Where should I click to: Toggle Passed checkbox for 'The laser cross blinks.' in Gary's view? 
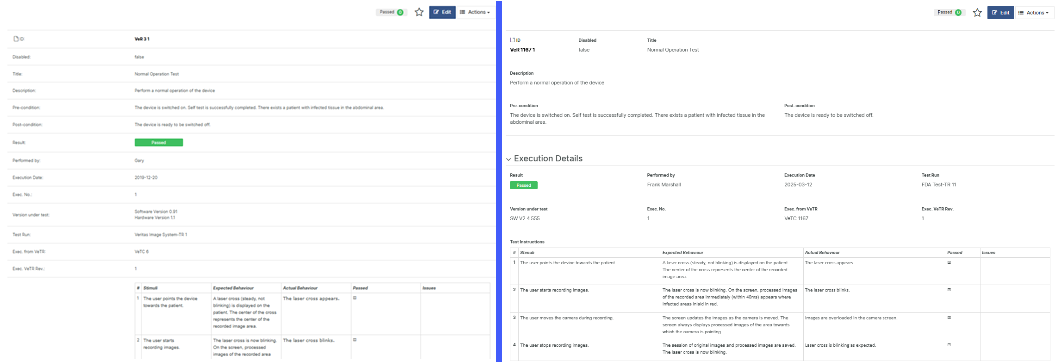tap(355, 340)
